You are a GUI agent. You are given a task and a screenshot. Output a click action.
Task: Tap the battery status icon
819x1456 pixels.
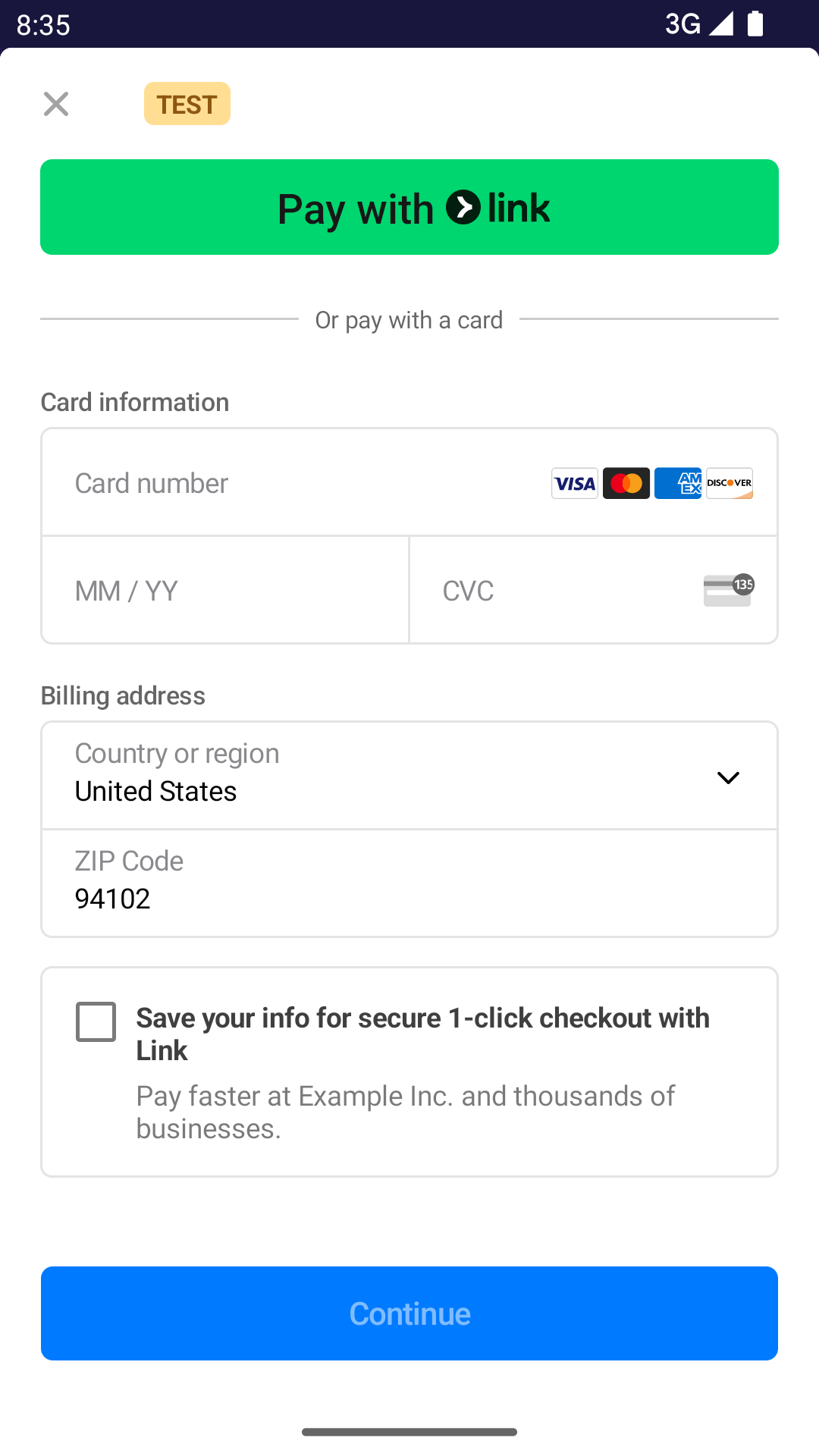click(755, 24)
